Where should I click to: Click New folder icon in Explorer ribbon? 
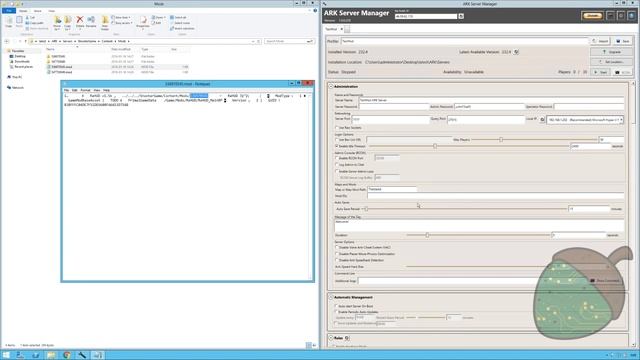point(105,22)
